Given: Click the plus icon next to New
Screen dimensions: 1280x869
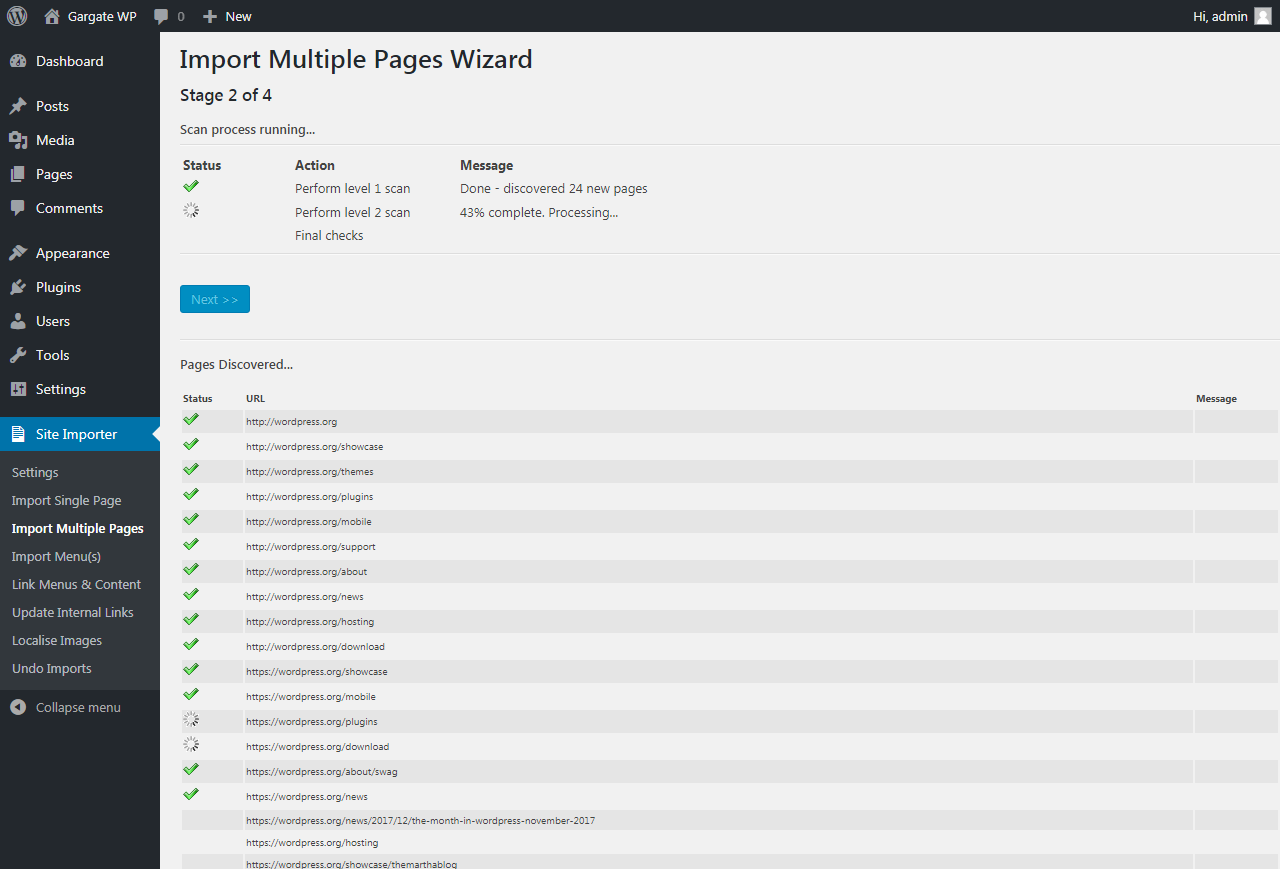Looking at the screenshot, I should click(x=210, y=16).
